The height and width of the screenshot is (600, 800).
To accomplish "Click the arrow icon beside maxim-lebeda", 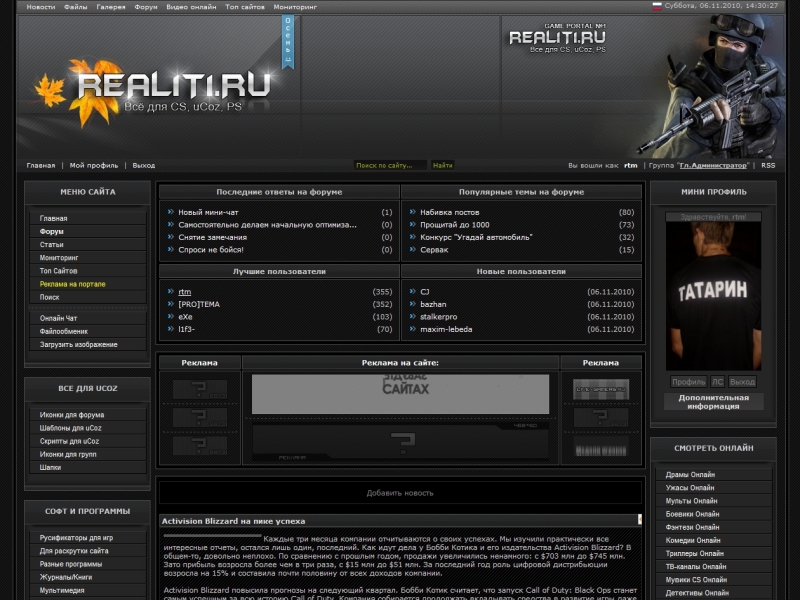I will click(x=412, y=329).
